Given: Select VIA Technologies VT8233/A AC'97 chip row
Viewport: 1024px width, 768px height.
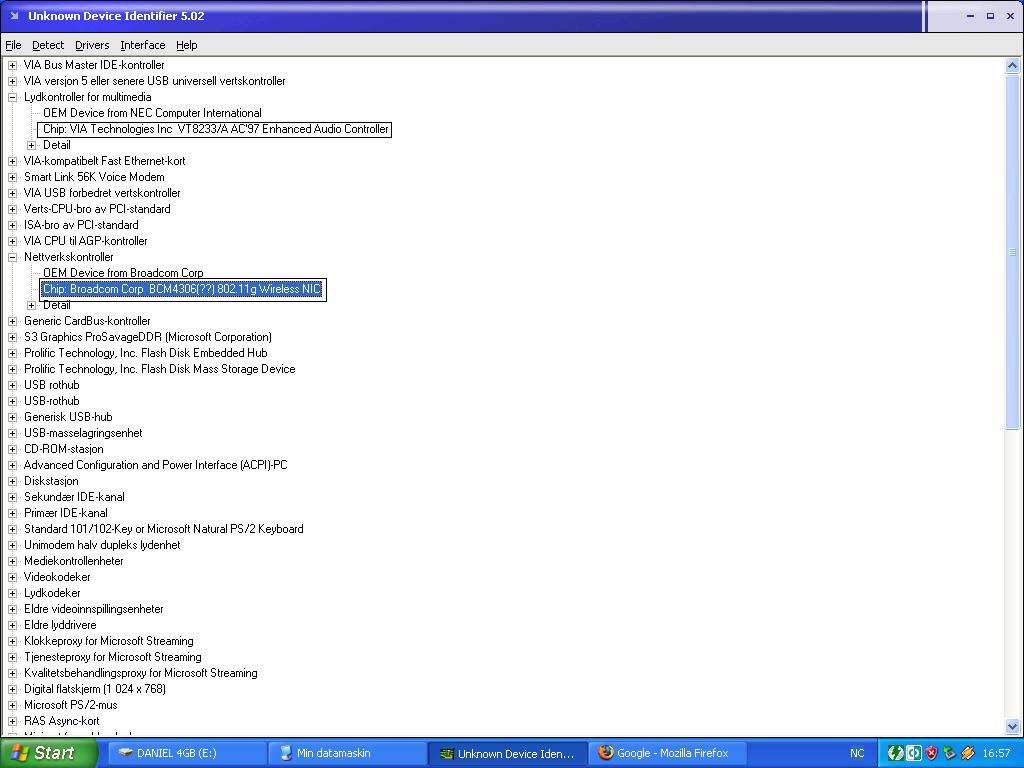Looking at the screenshot, I should (215, 129).
